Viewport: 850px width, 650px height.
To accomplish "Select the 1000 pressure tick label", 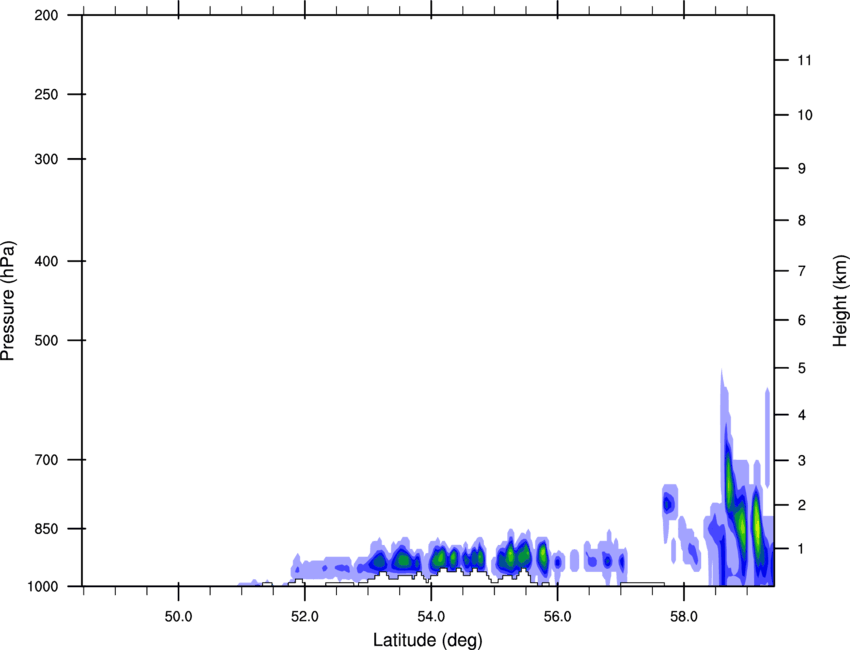I will [x=43, y=586].
